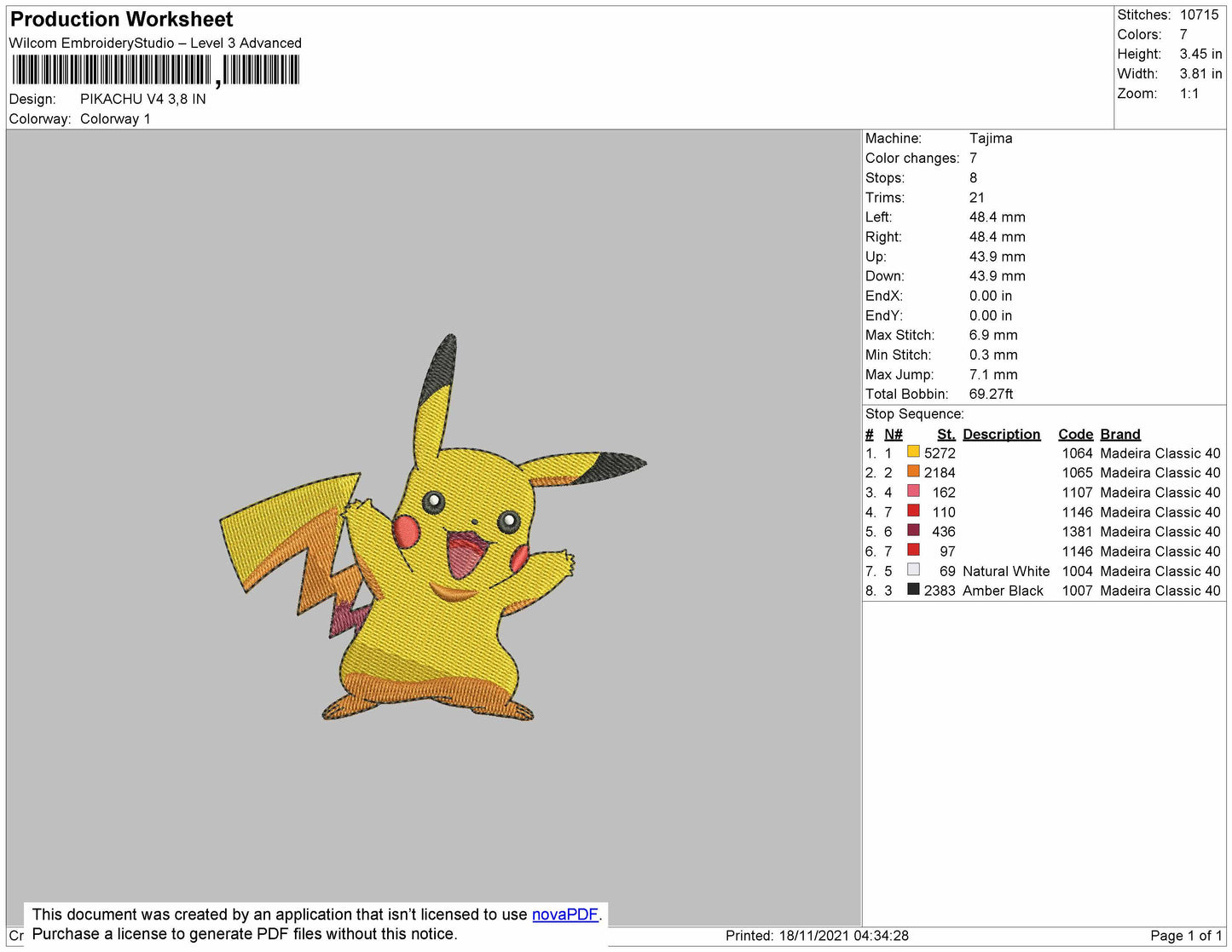Click the St. column header
Viewport: 1232px width, 952px height.
946,434
